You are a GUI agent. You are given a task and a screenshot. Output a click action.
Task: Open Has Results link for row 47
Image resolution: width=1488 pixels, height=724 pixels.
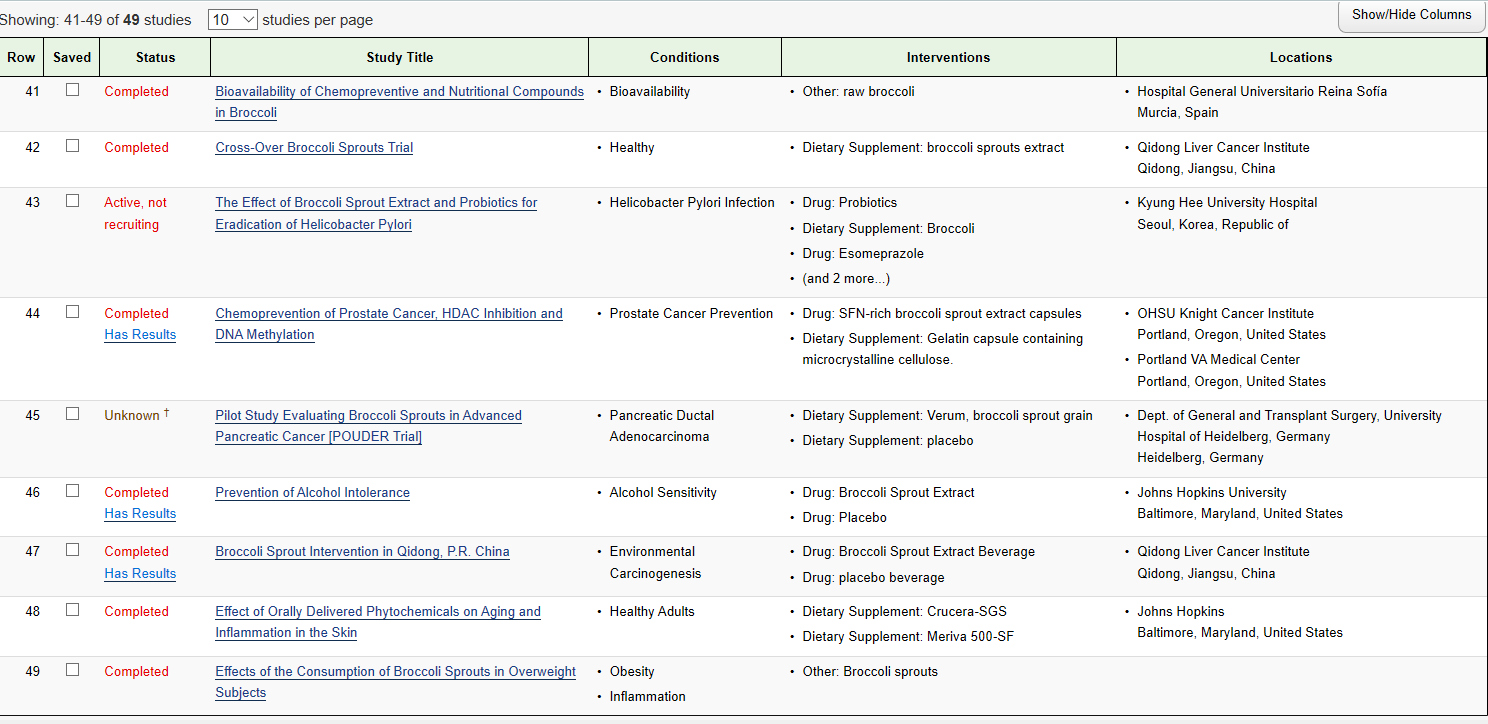140,573
